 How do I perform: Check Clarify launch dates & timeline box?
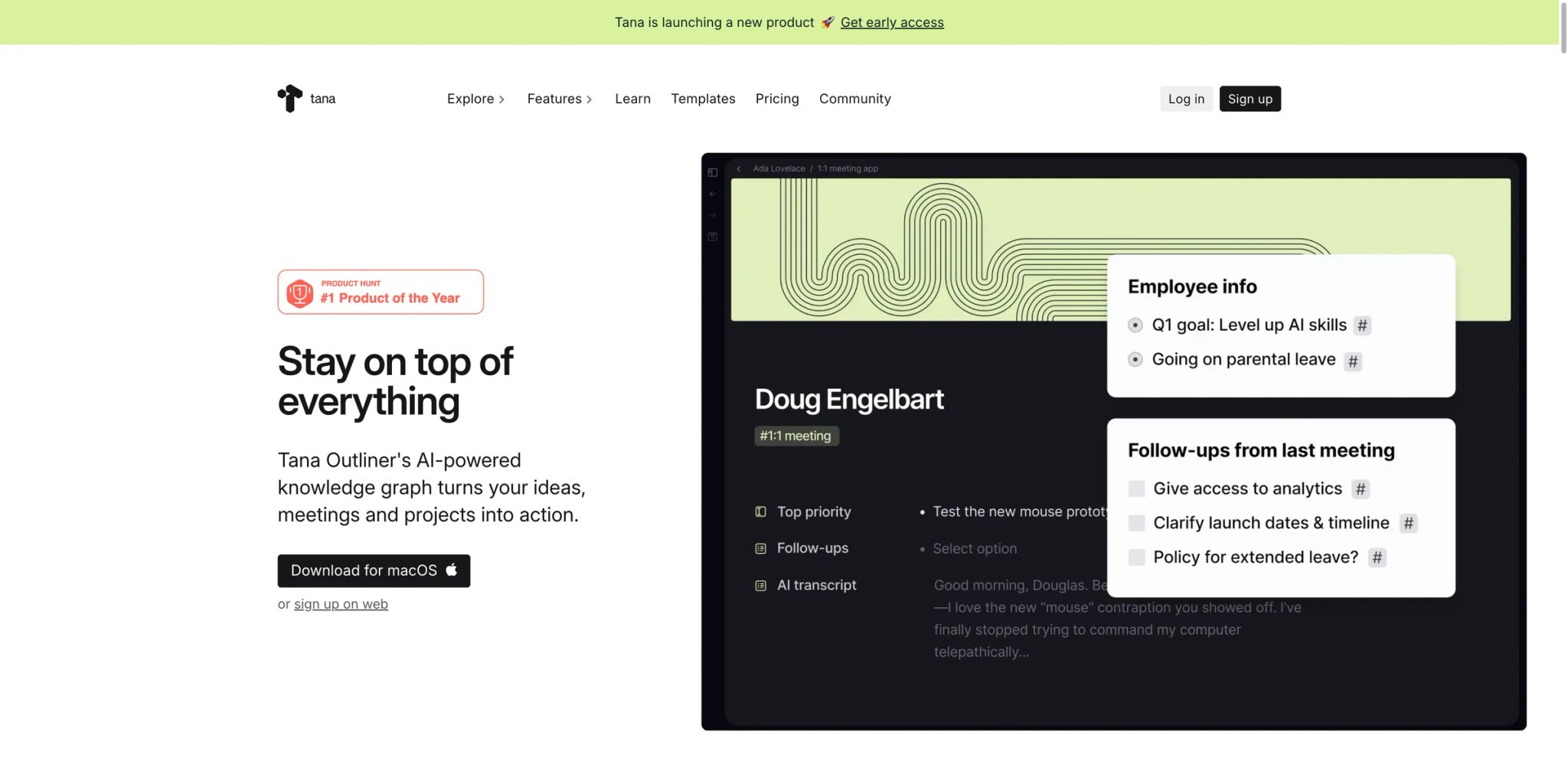pyautogui.click(x=1136, y=523)
